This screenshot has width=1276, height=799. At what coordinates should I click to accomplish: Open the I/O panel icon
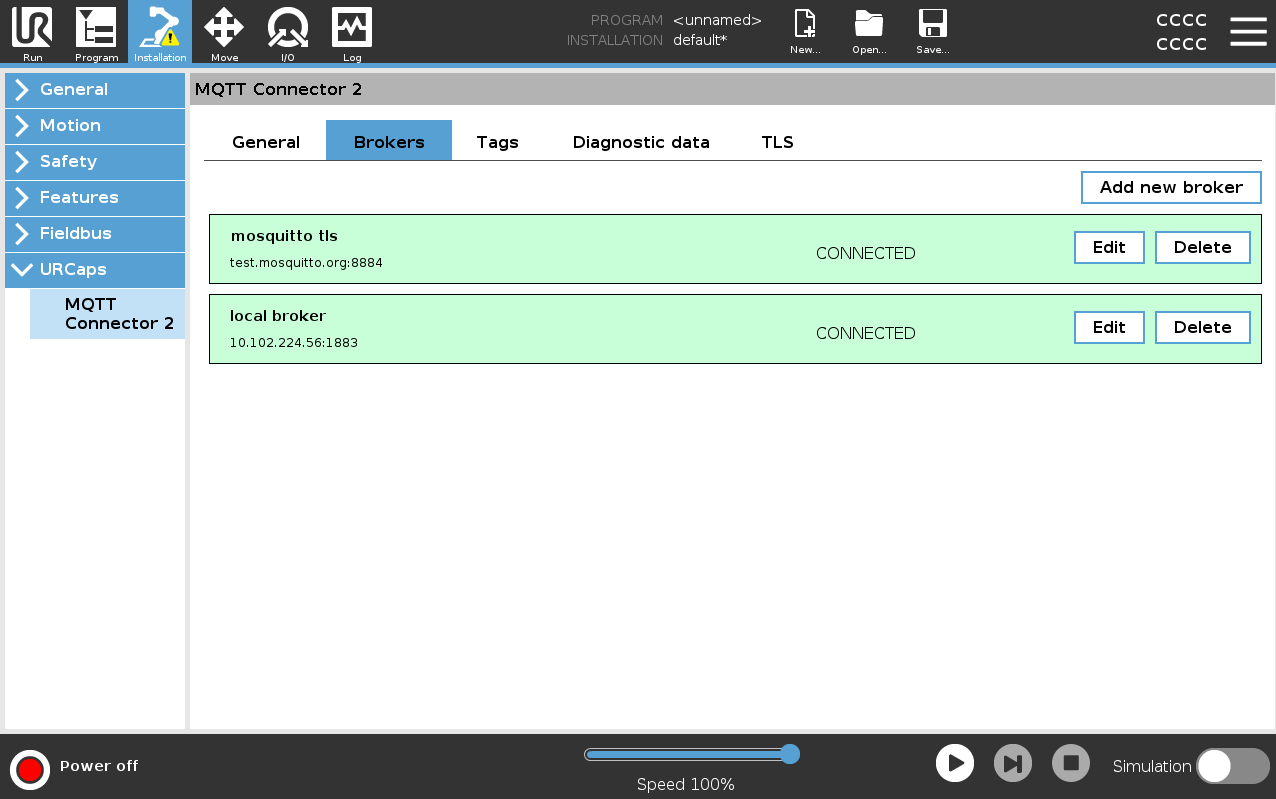[x=288, y=30]
